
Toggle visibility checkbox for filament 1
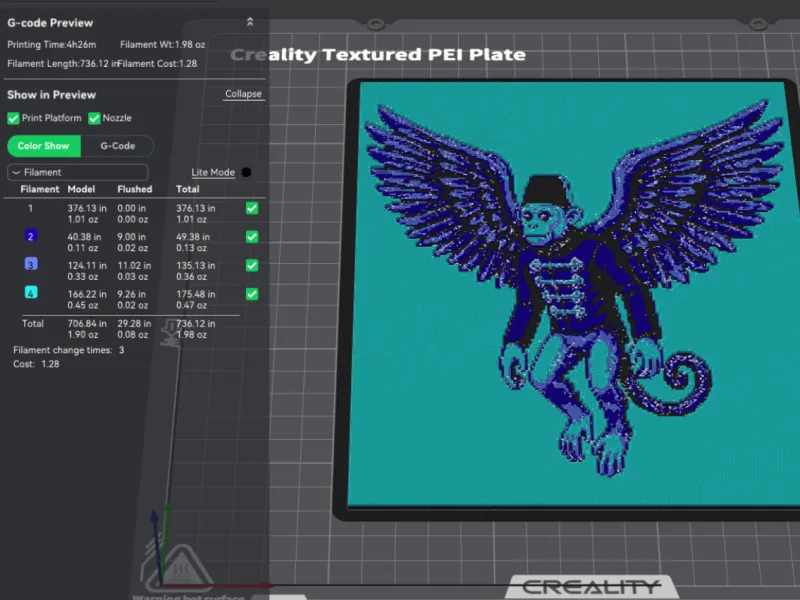[x=252, y=208]
